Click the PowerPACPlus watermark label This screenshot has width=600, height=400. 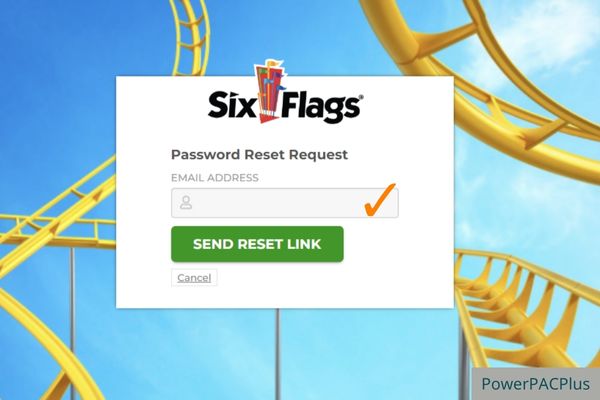click(x=535, y=384)
